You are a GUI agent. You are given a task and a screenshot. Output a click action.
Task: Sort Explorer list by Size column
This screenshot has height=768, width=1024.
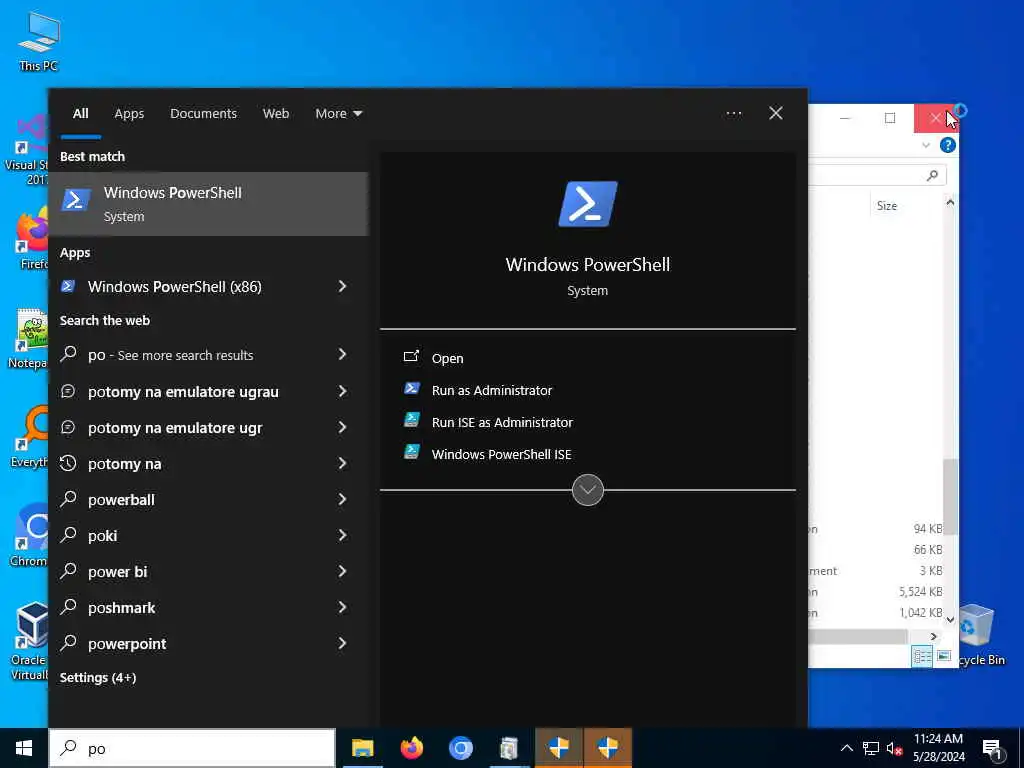pos(887,206)
